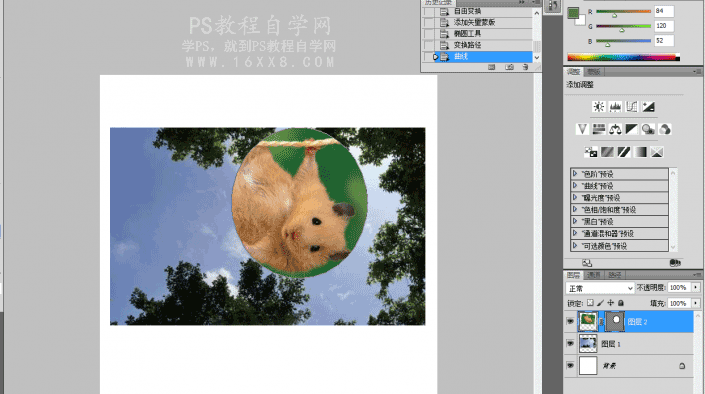Click the History panel scroll-down arrow
705x394 pixels.
click(536, 58)
